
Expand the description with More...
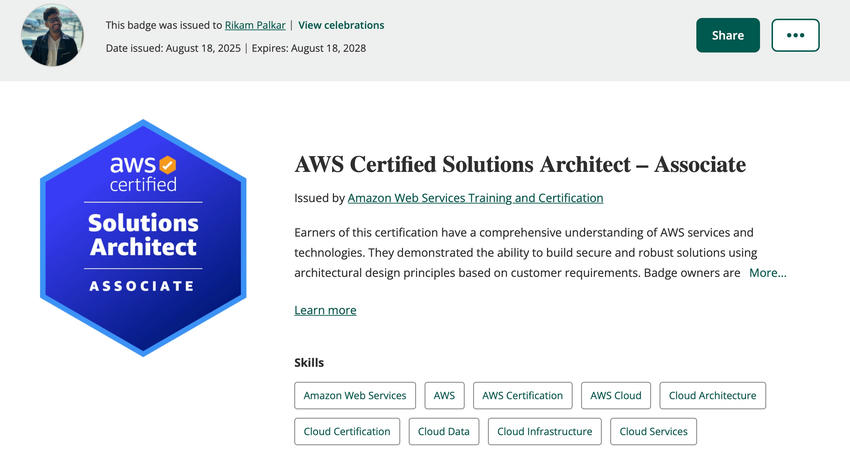coord(768,273)
